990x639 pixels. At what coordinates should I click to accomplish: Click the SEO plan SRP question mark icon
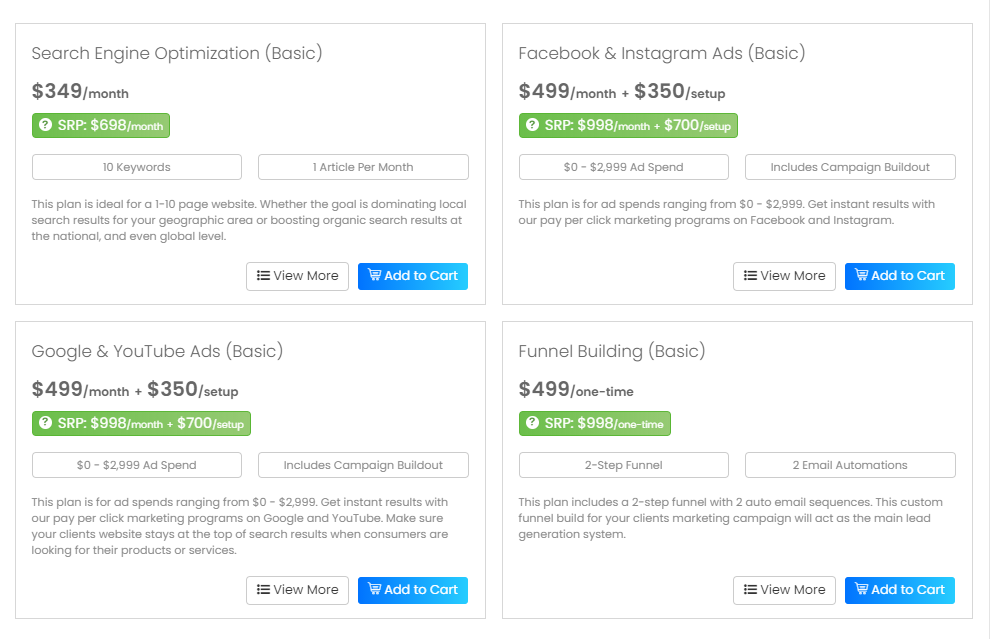coord(45,126)
